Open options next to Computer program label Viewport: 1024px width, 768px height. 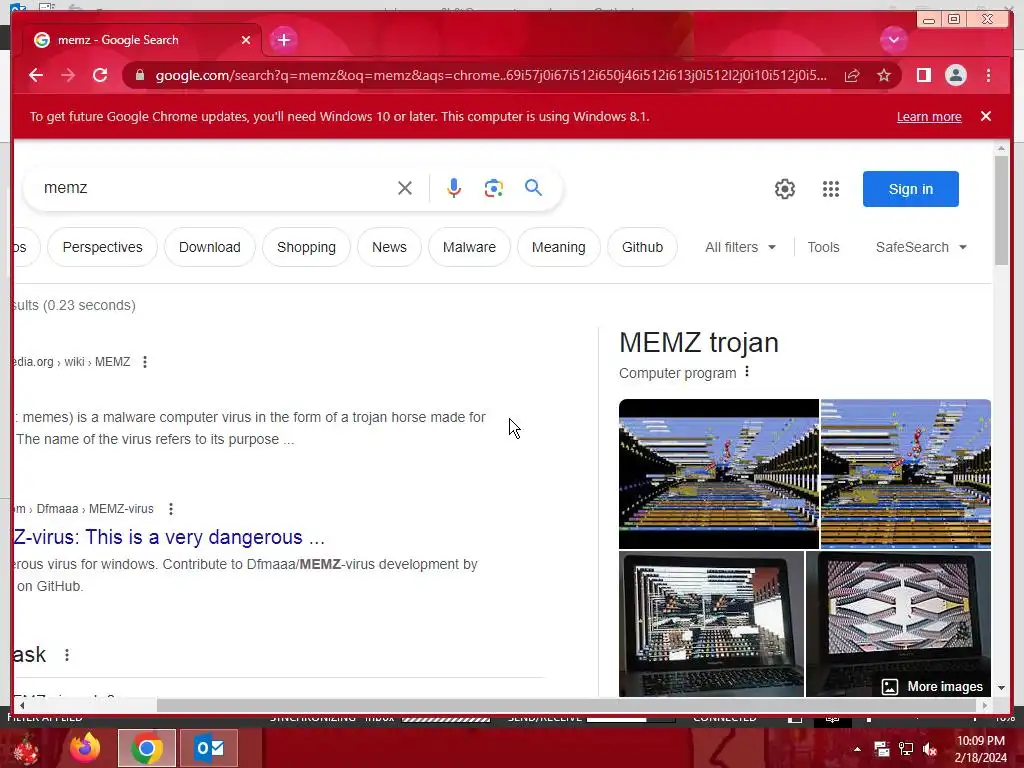click(x=747, y=372)
